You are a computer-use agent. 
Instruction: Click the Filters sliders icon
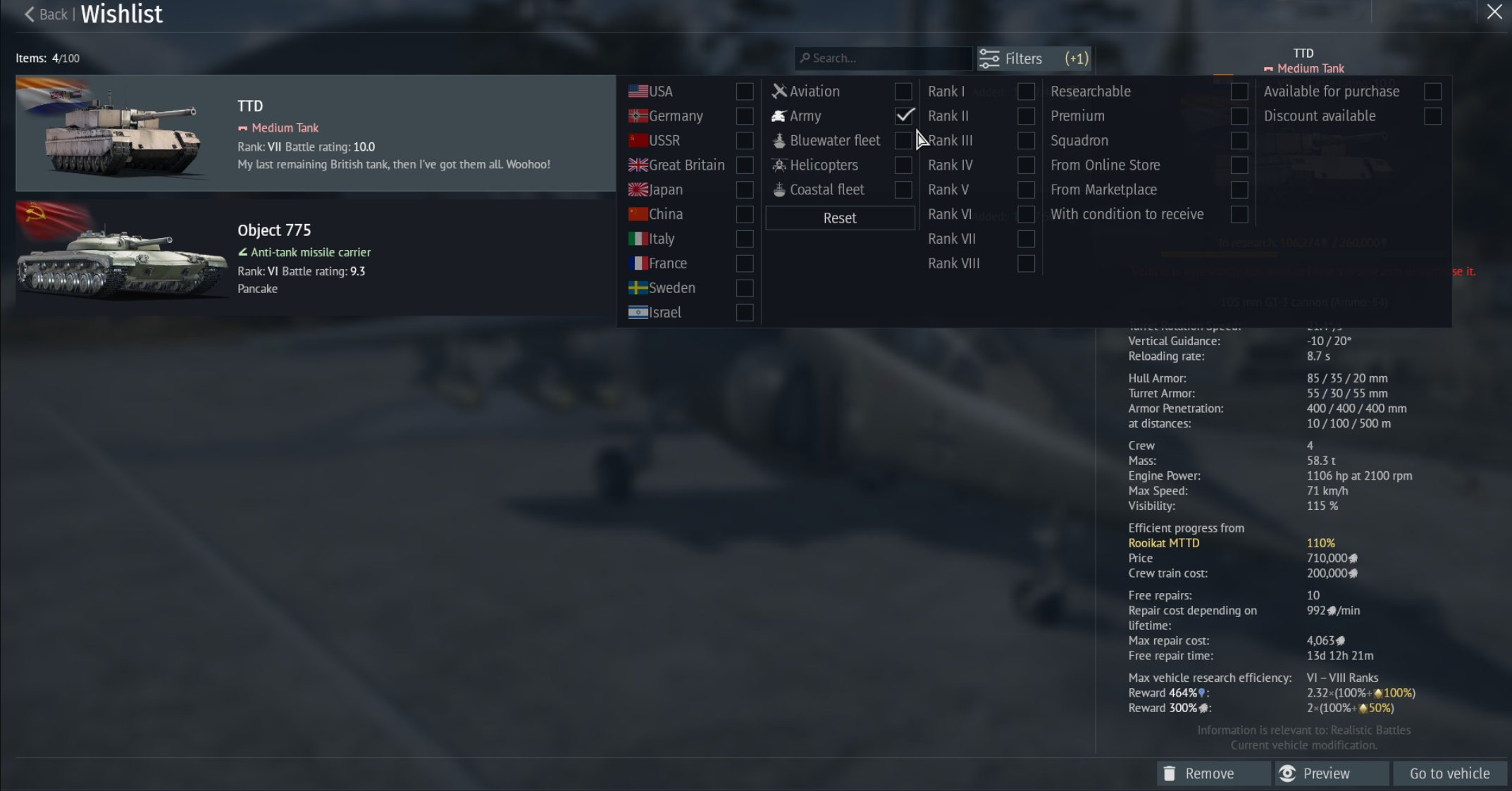(x=989, y=58)
